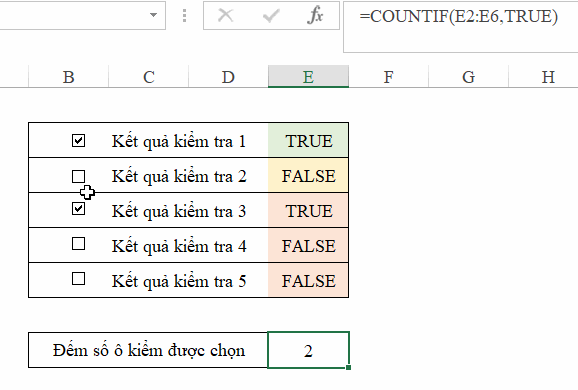Uncheck the Kết quả kiểm tra 1 checkbox
The image size is (578, 390).
click(x=79, y=140)
